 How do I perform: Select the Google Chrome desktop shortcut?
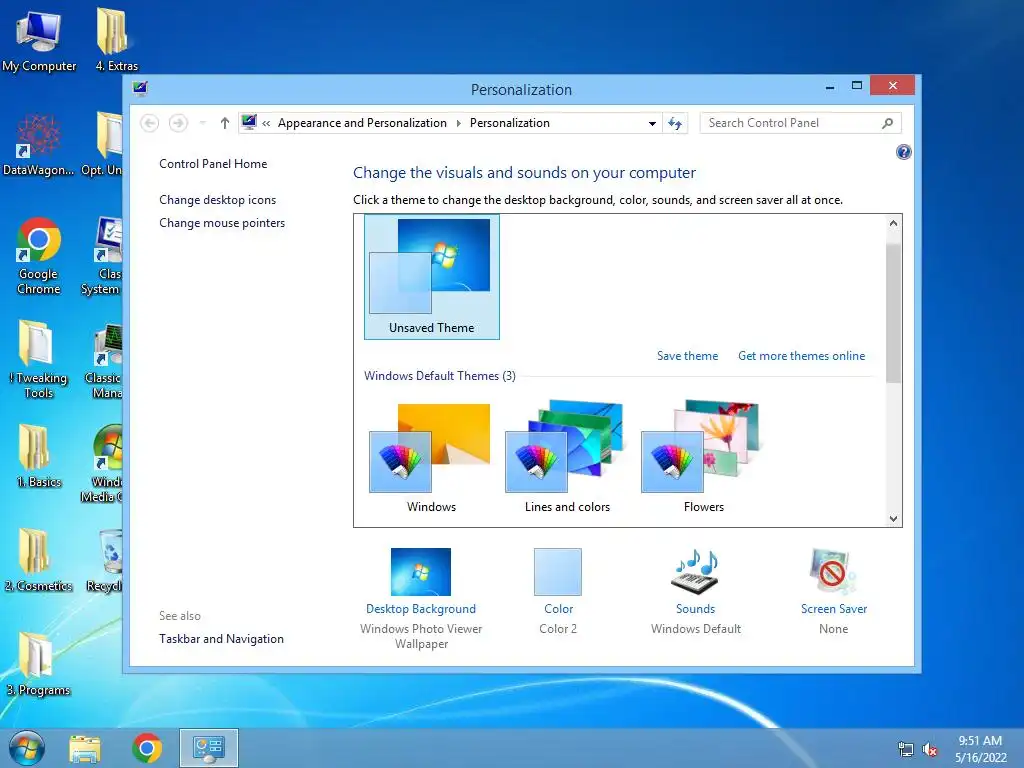[39, 256]
